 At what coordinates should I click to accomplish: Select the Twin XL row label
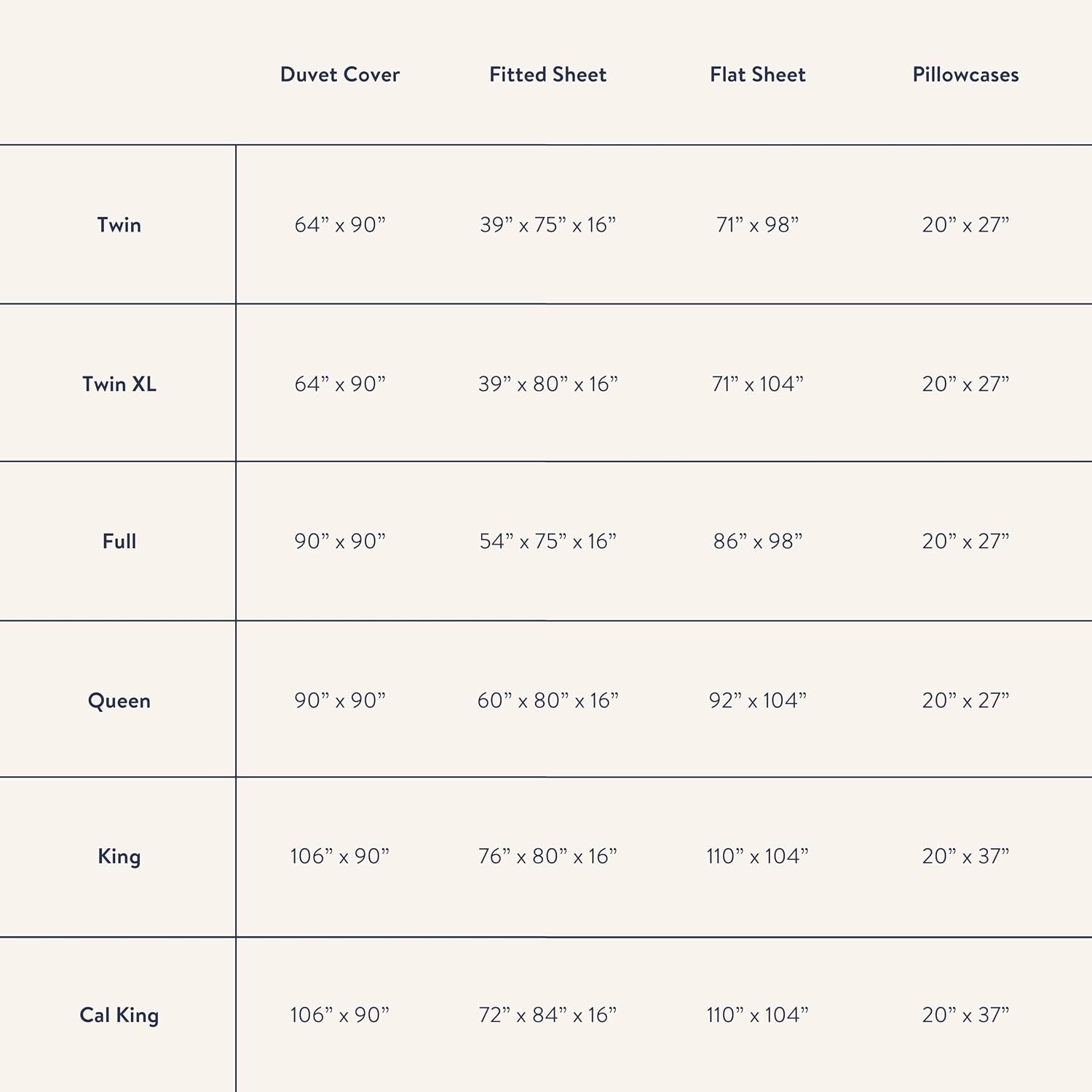(119, 384)
